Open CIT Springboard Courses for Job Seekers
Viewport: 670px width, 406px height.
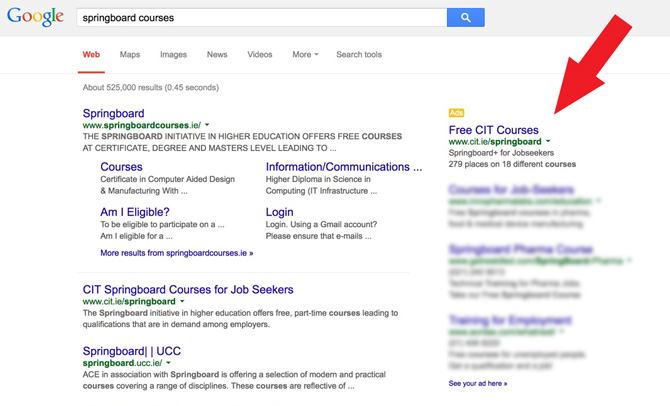pyautogui.click(x=188, y=289)
